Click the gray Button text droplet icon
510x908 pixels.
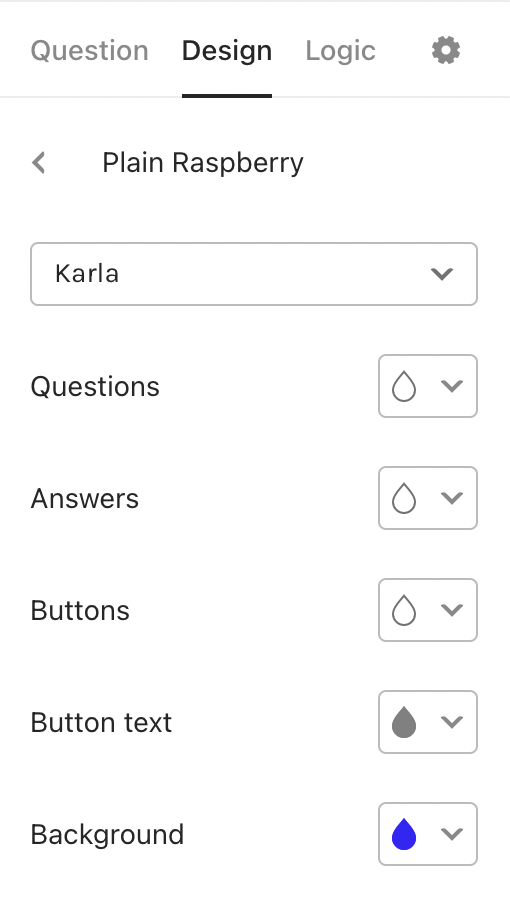coord(404,722)
